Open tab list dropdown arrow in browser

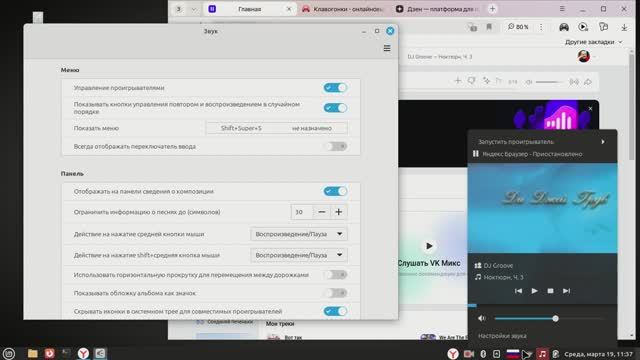[x=194, y=9]
